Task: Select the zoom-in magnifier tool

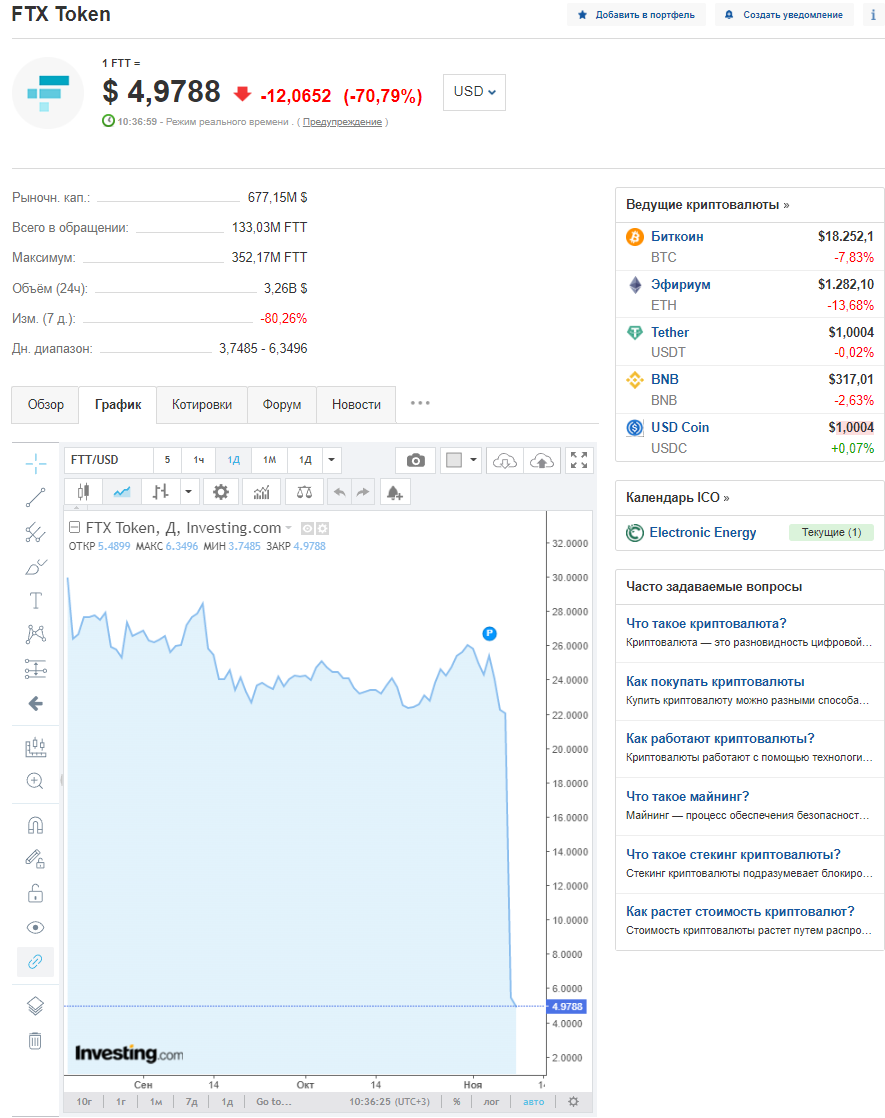Action: [x=35, y=781]
